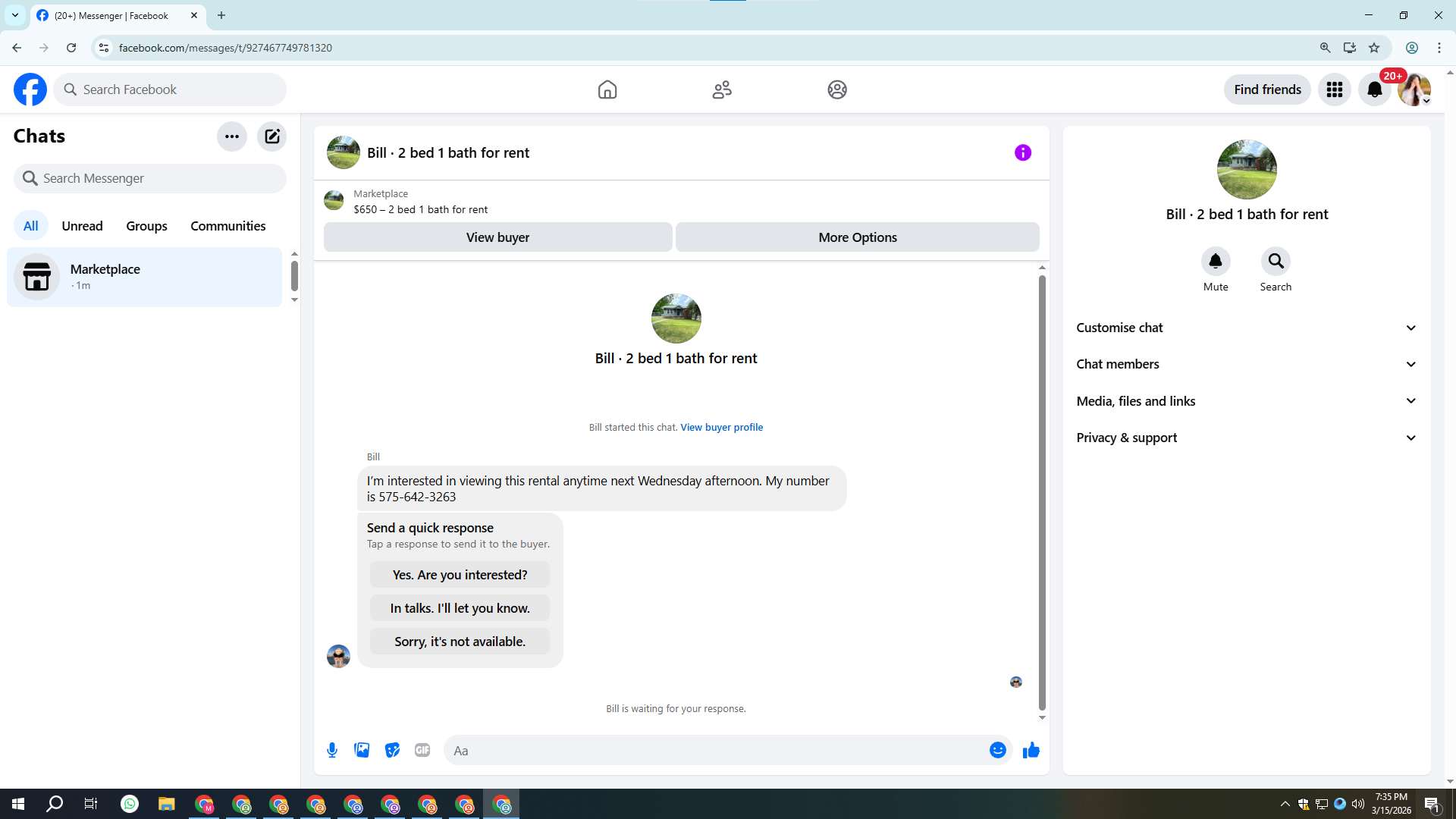Open the account profile picture menu

coord(1414,89)
